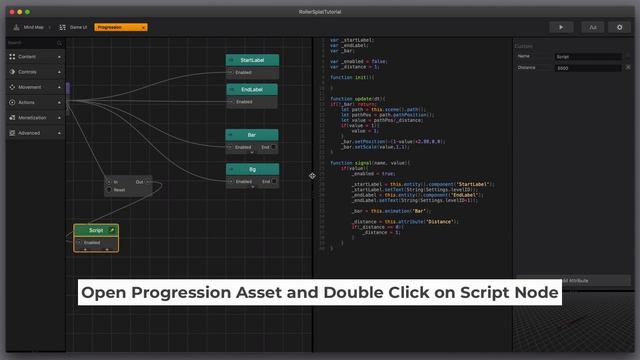The image size is (640, 360).
Task: Click the StartLabel node's type icon
Action: [231, 60]
